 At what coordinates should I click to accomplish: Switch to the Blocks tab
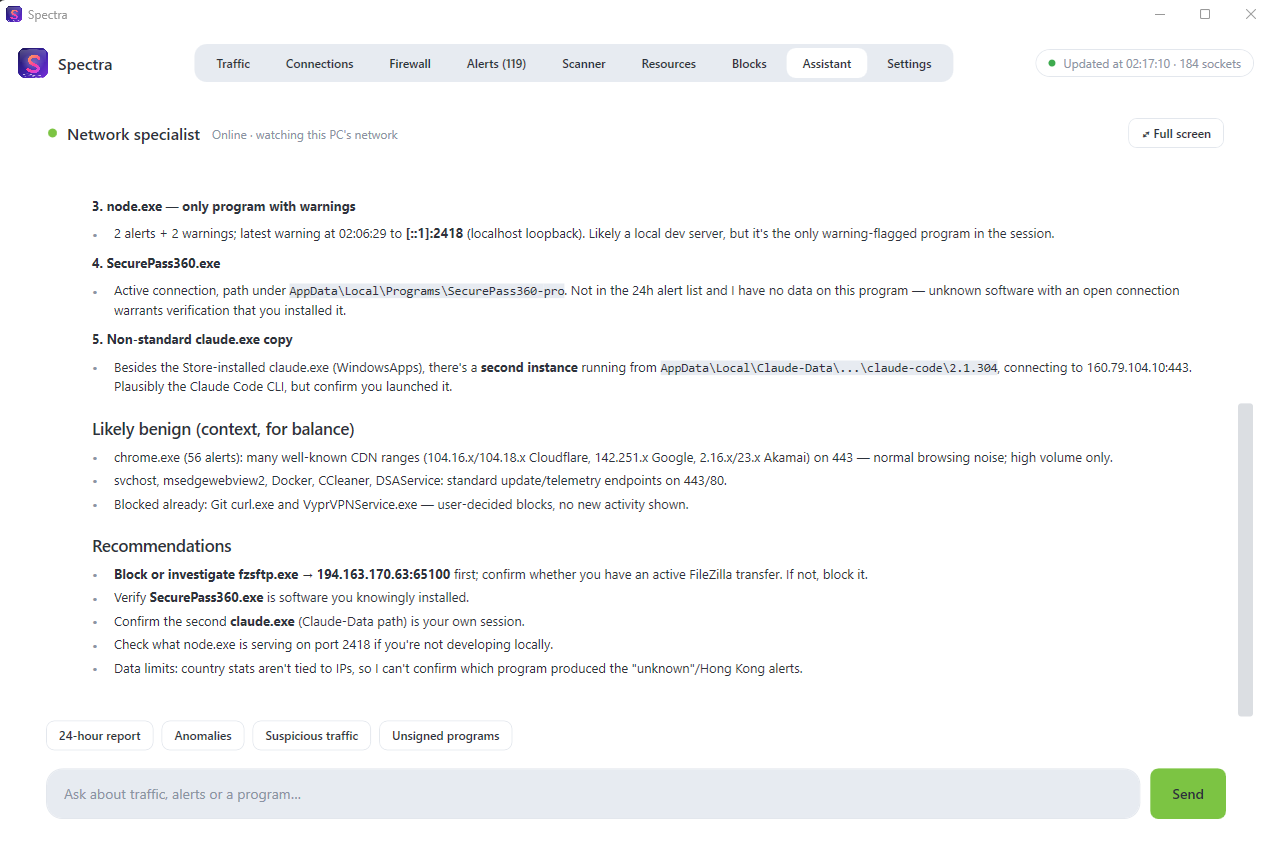[x=749, y=63]
